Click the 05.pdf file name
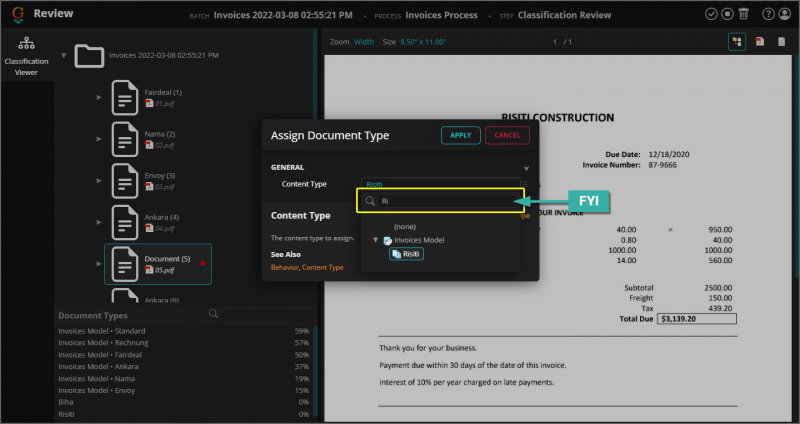 (165, 270)
